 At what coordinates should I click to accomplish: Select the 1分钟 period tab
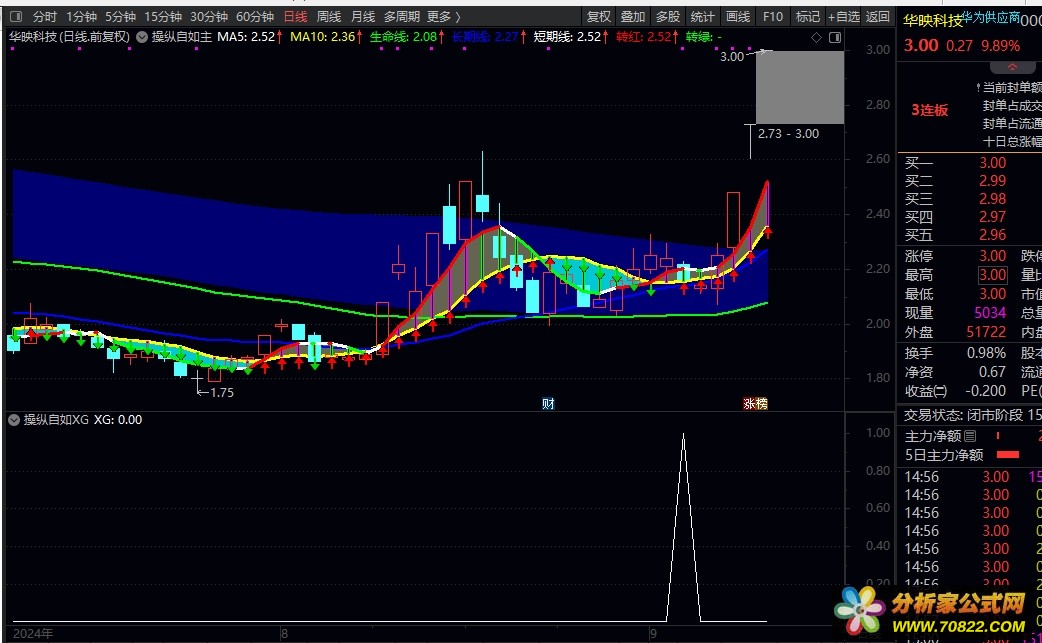[x=81, y=17]
